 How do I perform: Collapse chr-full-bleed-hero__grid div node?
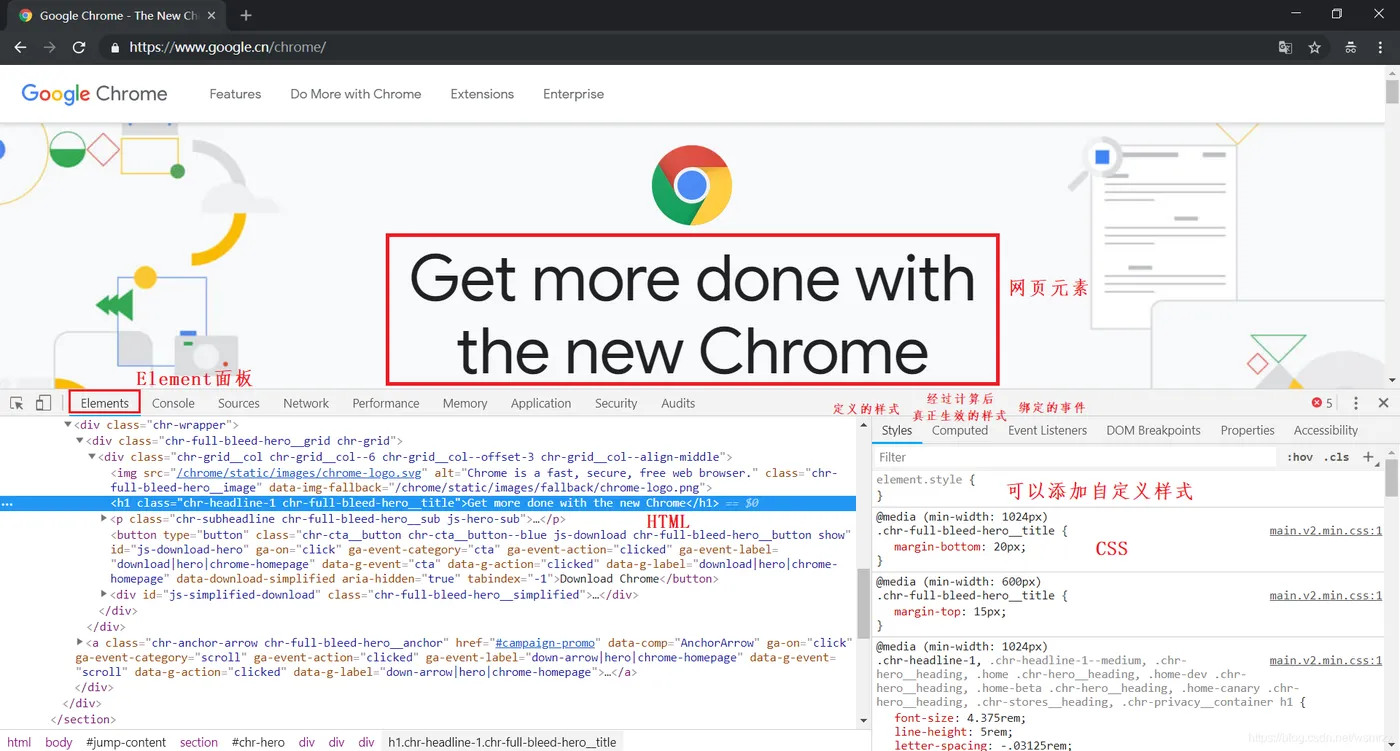point(80,441)
